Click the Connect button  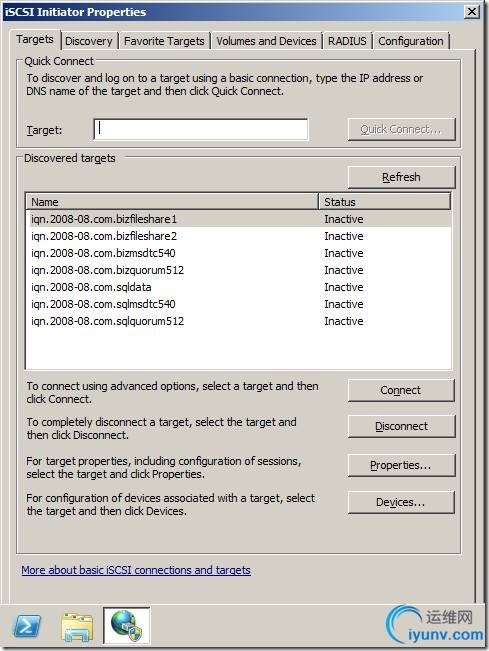(401, 390)
